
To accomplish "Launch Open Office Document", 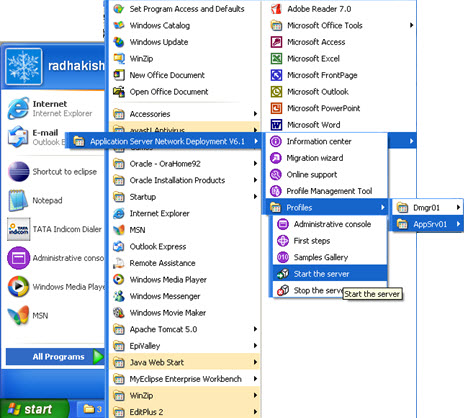I will [185, 92].
